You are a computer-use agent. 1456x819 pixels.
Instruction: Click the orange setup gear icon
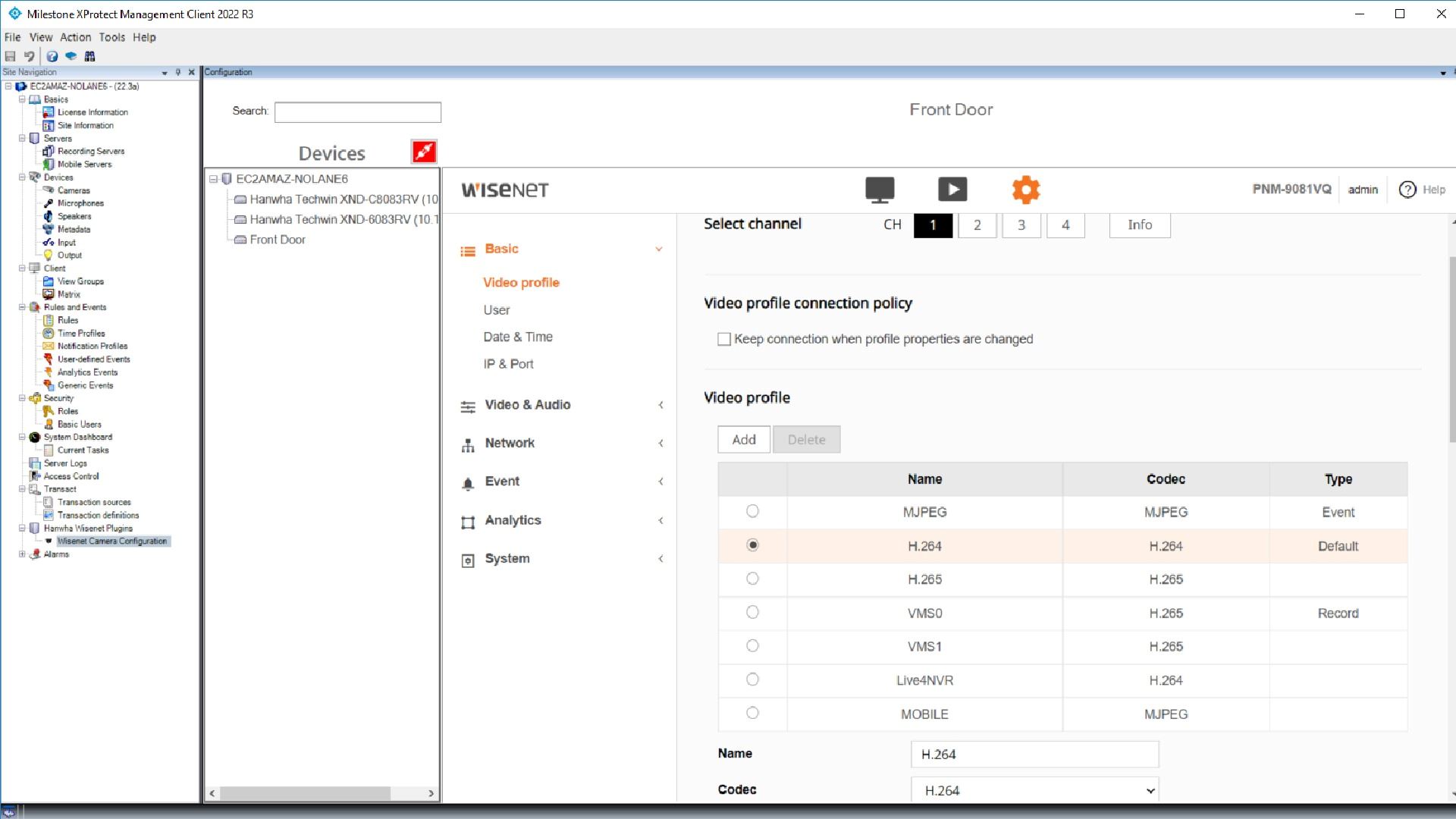[x=1025, y=190]
